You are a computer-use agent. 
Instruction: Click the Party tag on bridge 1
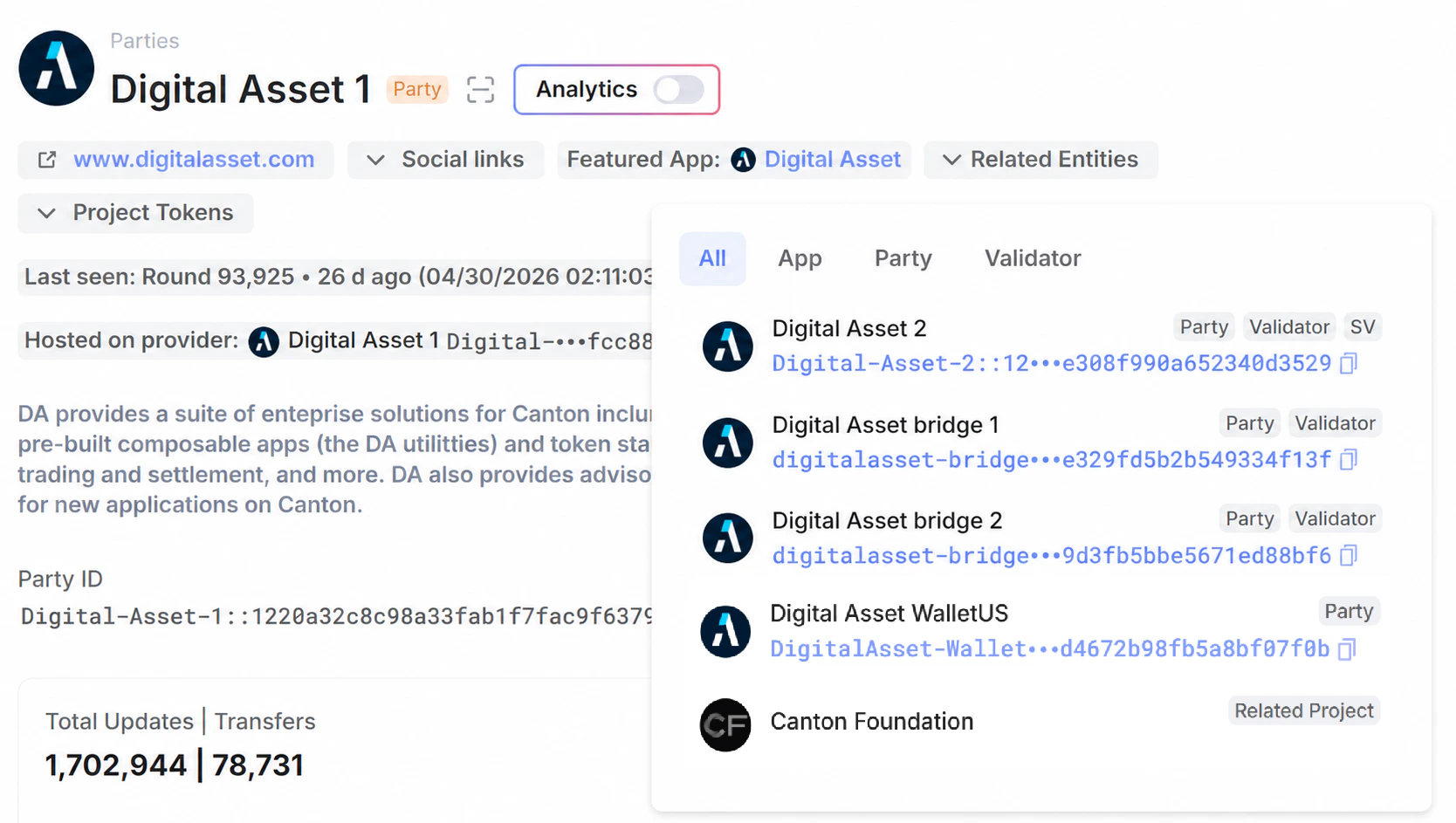[x=1249, y=423]
